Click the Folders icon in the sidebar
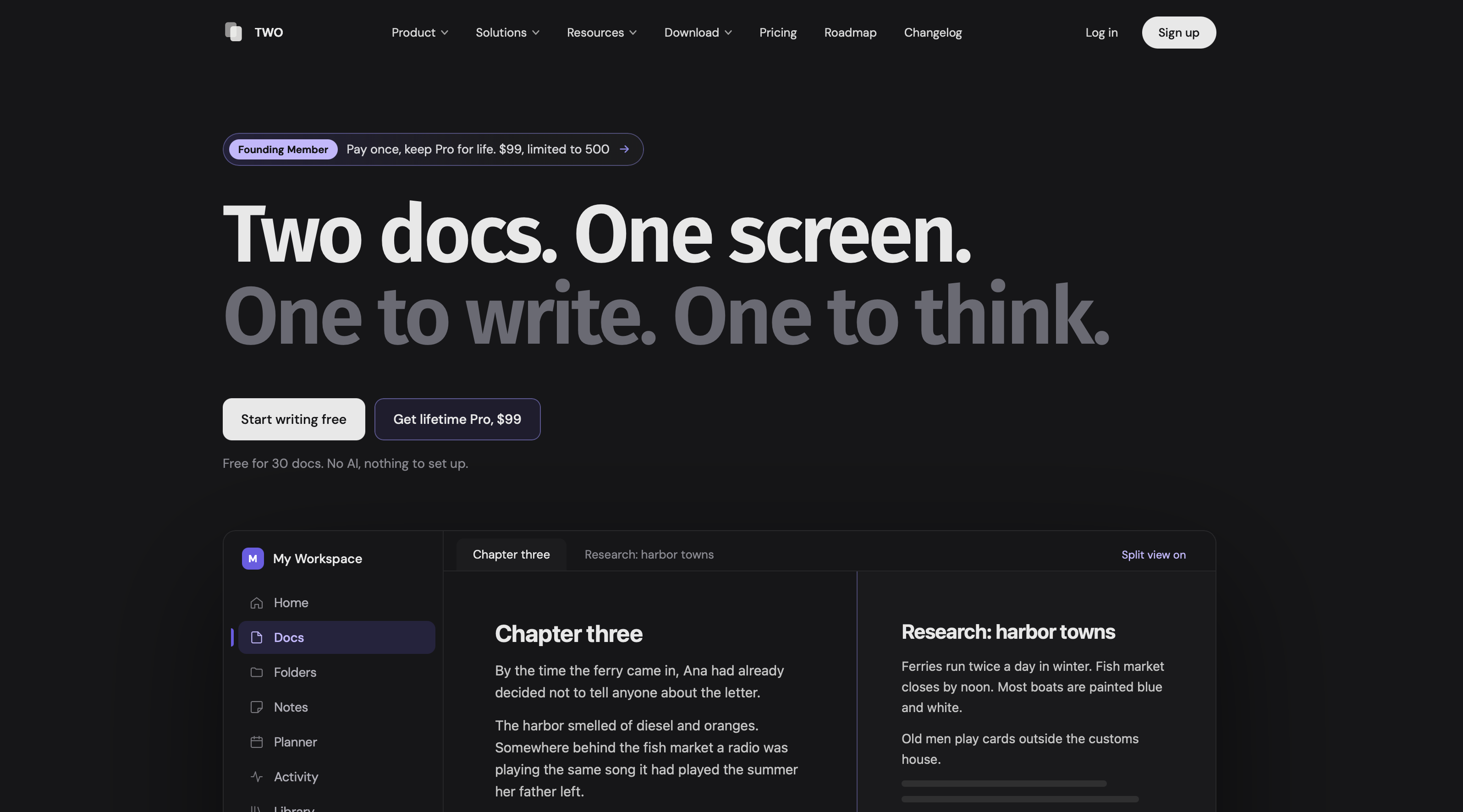The image size is (1463, 812). point(257,672)
